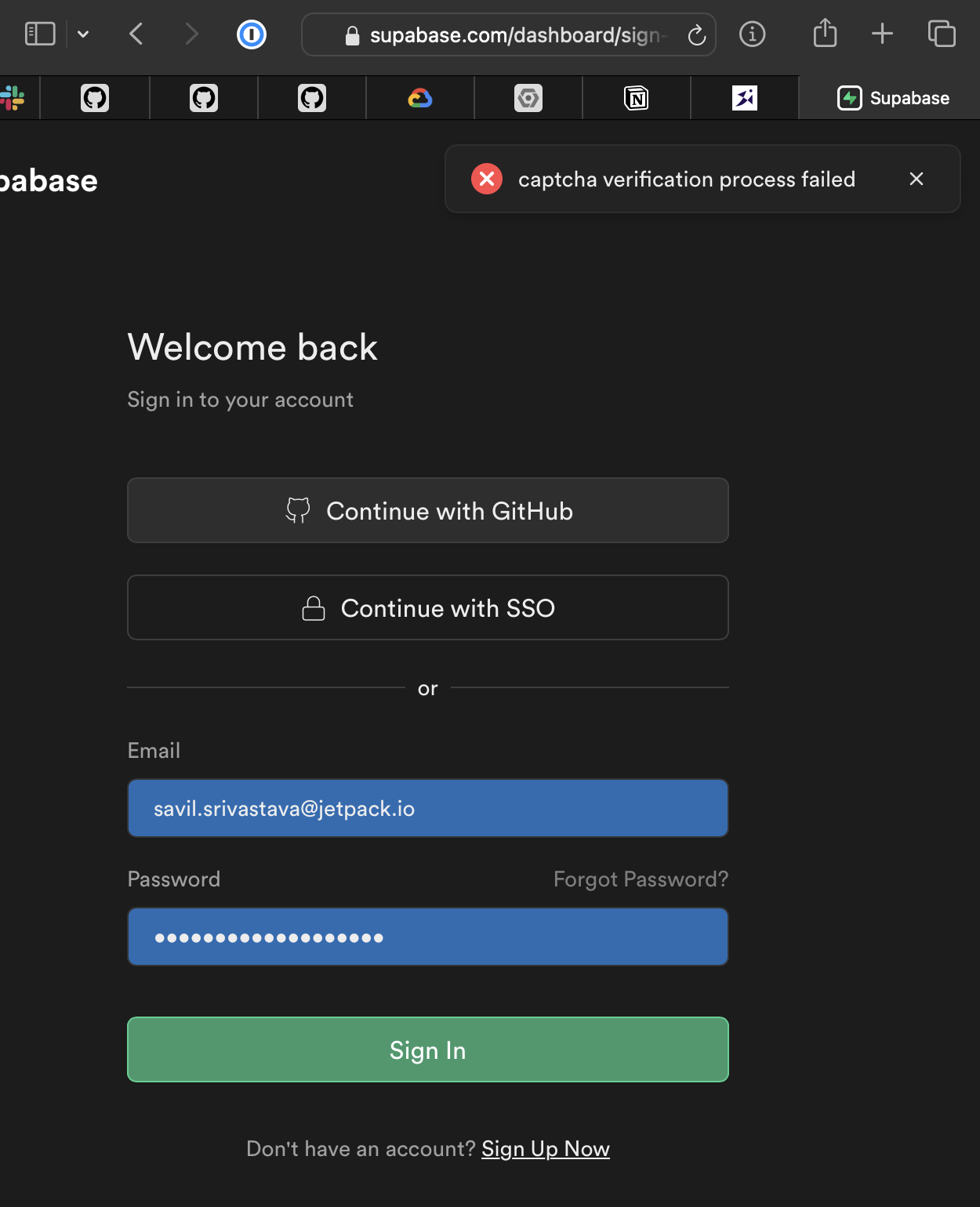
Task: Switch to a GitHub tab
Action: [95, 98]
